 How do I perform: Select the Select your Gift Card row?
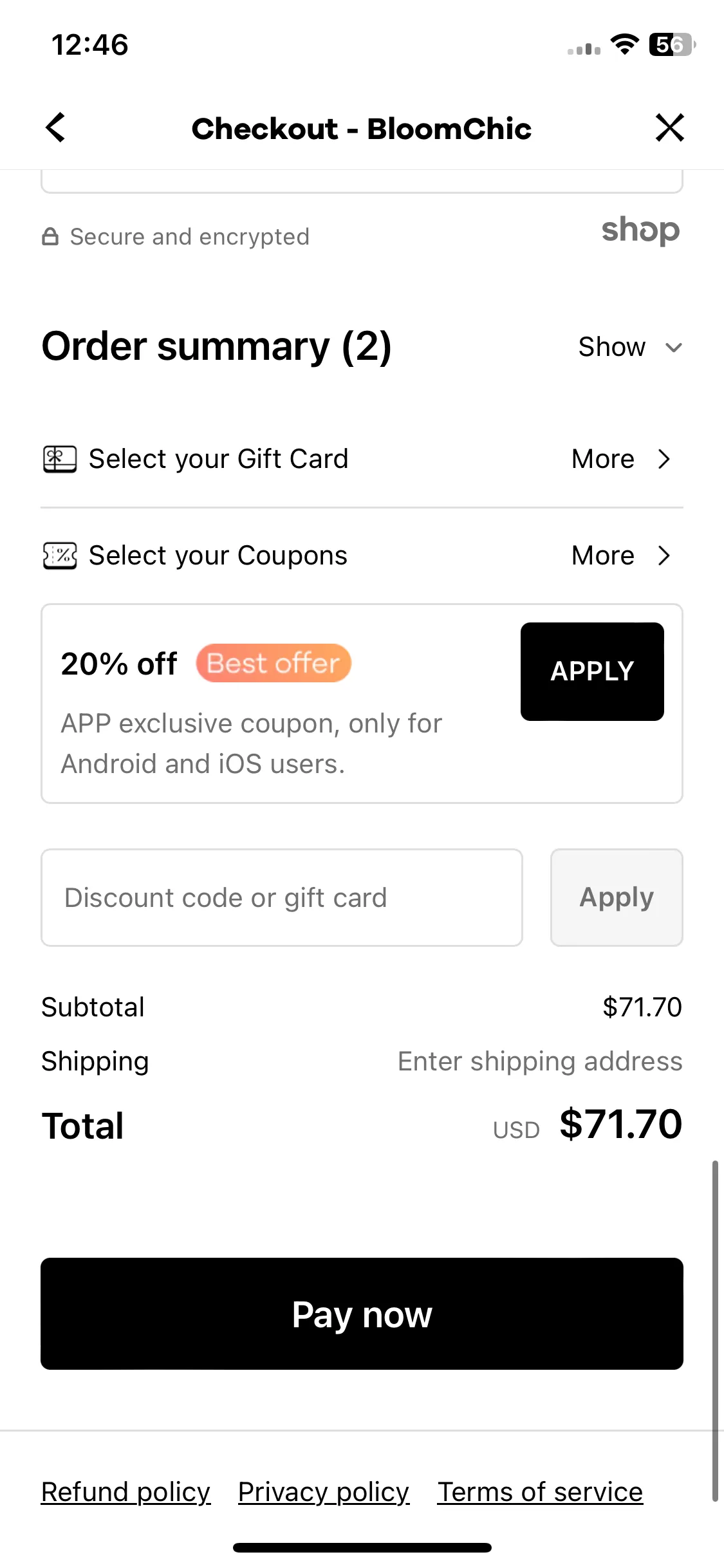tap(362, 459)
